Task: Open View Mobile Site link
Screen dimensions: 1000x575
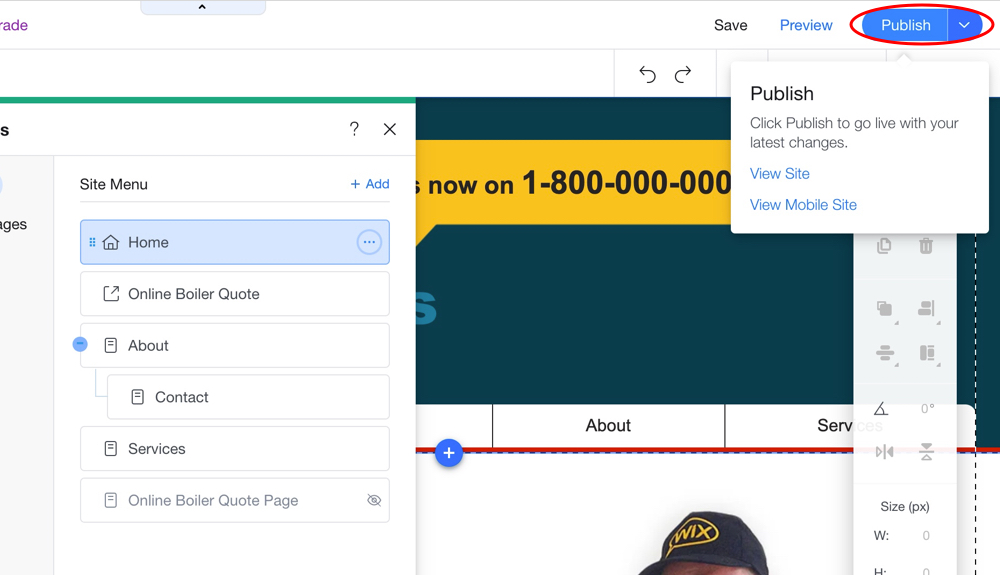Action: [x=803, y=205]
